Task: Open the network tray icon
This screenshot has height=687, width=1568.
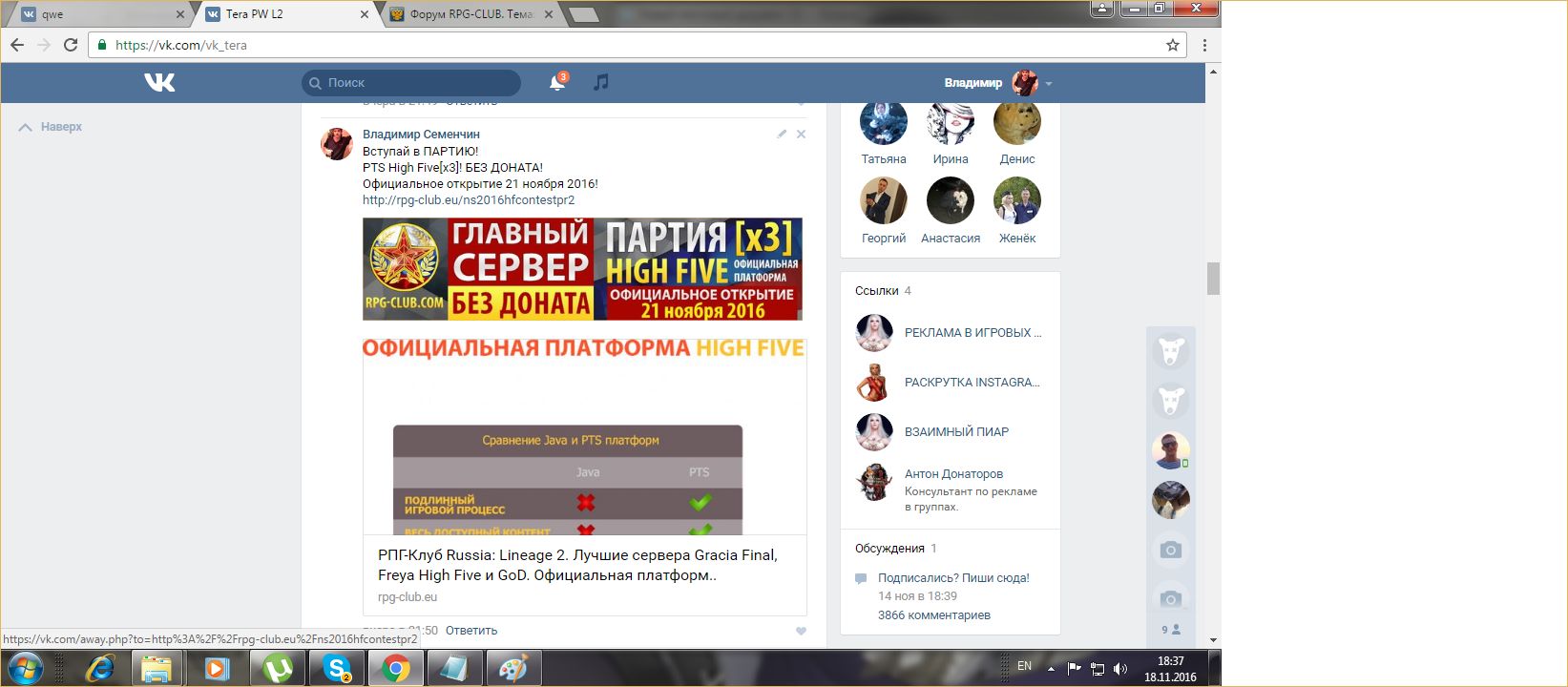Action: pos(1098,668)
